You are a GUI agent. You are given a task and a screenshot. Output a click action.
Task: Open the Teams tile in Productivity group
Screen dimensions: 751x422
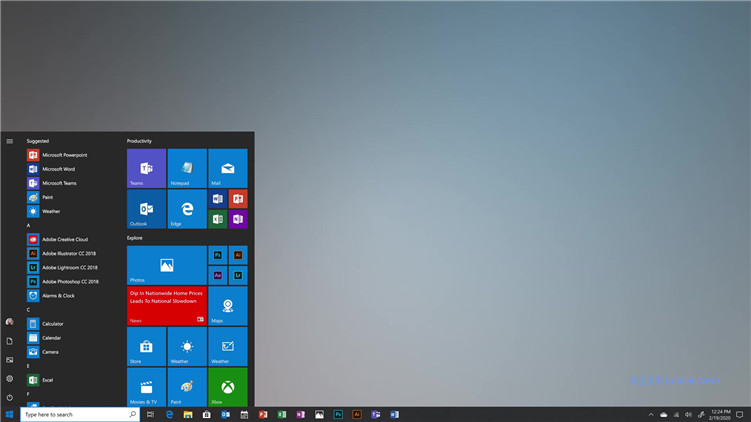pos(146,168)
